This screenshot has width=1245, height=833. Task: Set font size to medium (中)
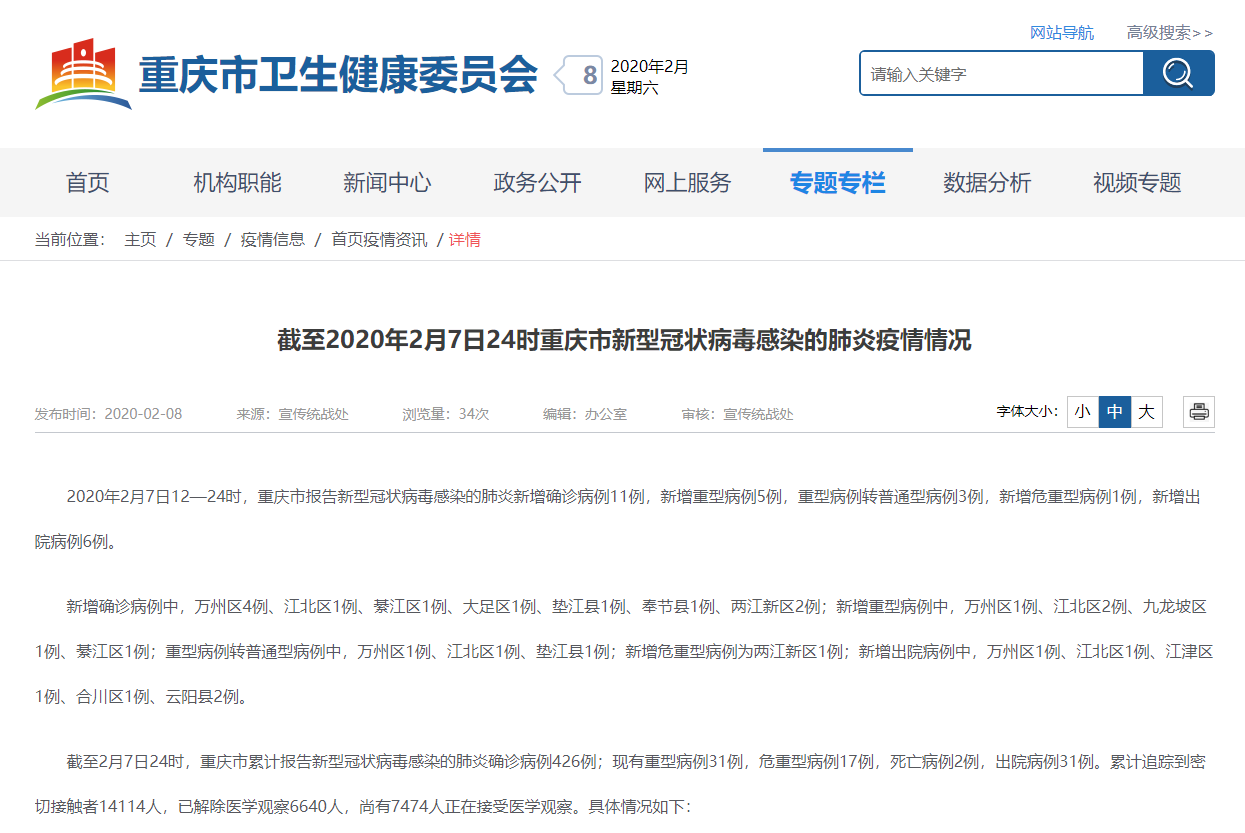point(1115,411)
